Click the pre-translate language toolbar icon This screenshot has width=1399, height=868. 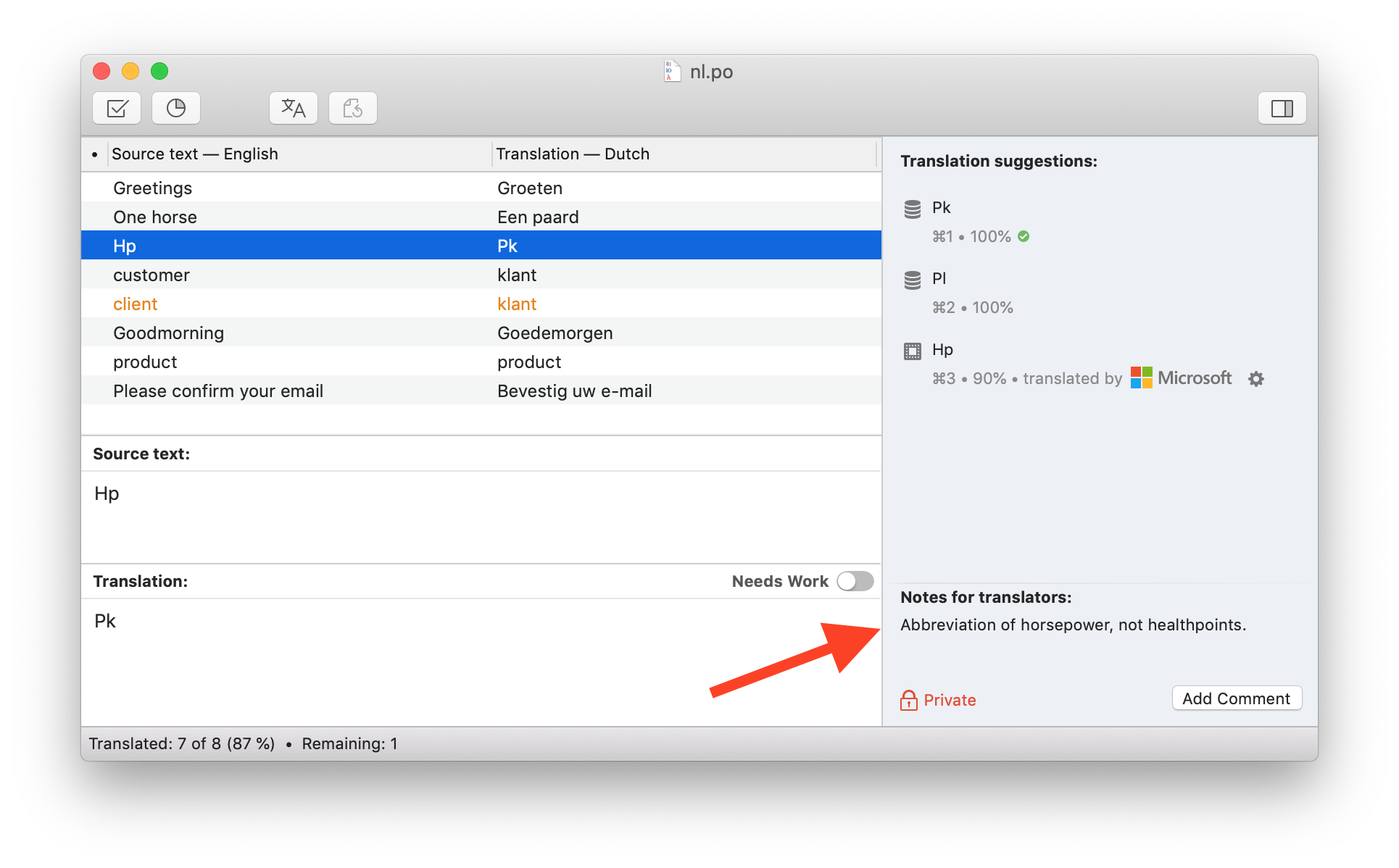coord(294,109)
